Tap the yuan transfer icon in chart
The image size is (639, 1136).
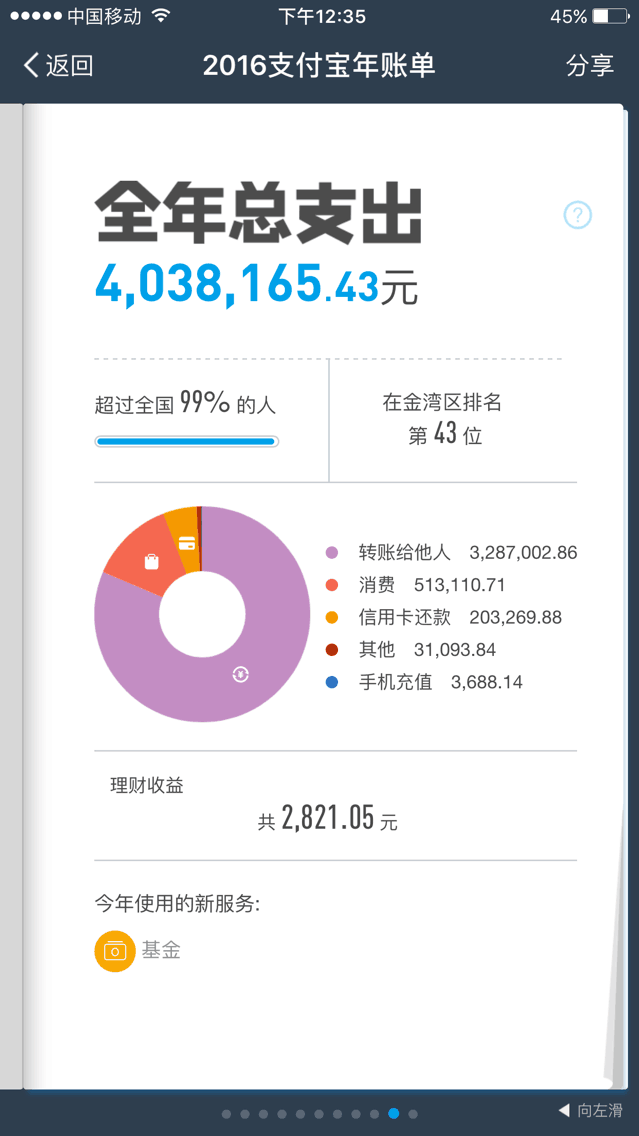point(241,674)
